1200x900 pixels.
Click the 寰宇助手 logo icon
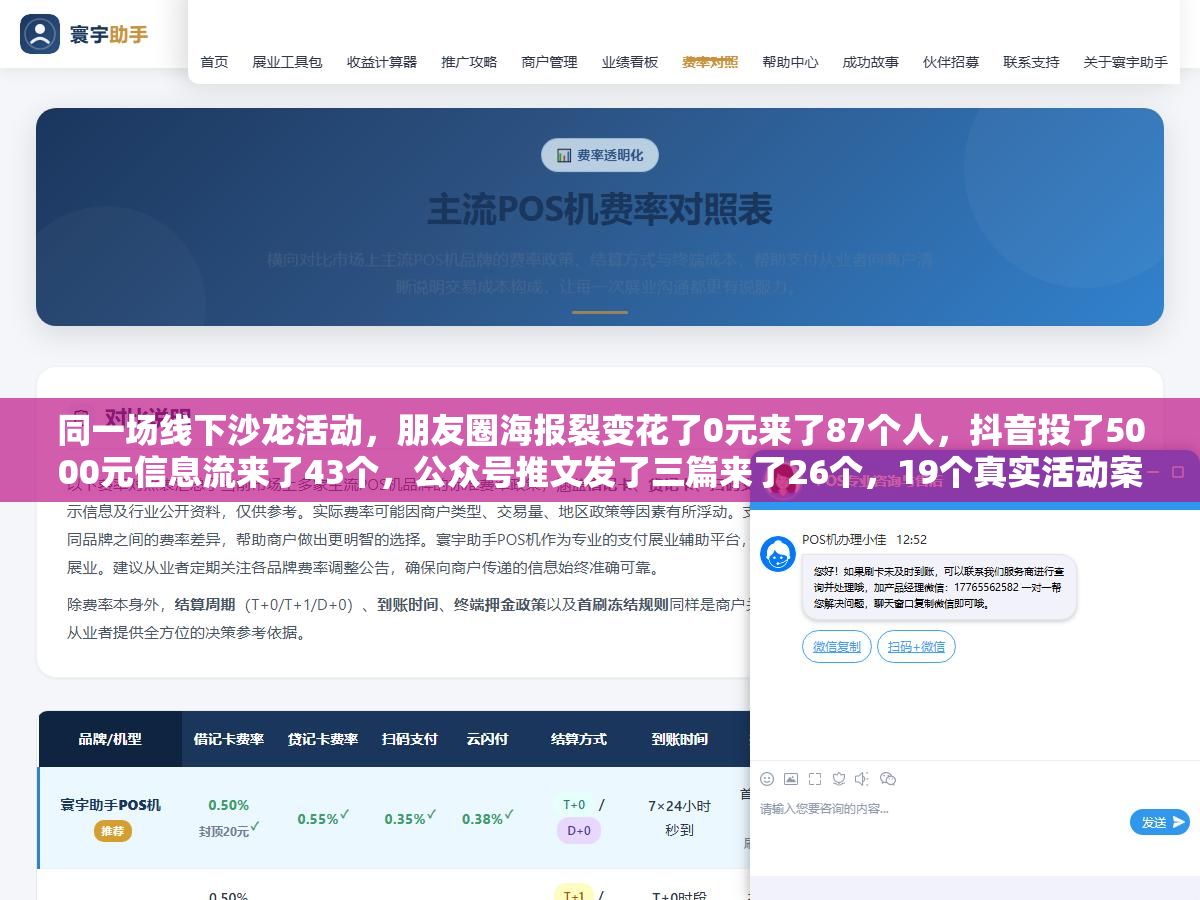pos(40,34)
